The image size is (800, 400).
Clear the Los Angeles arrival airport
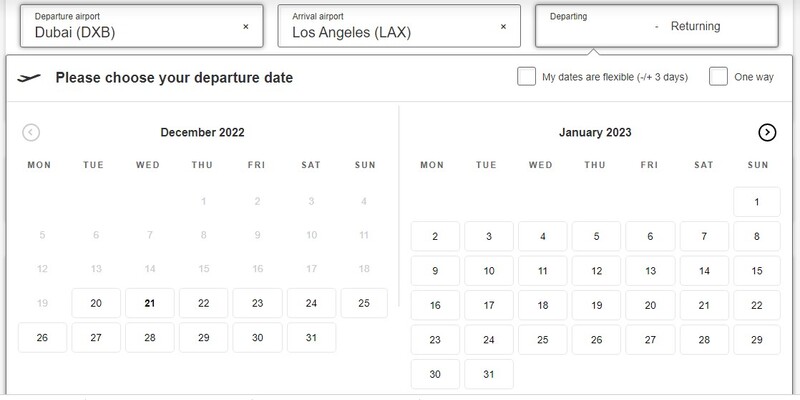coord(503,27)
